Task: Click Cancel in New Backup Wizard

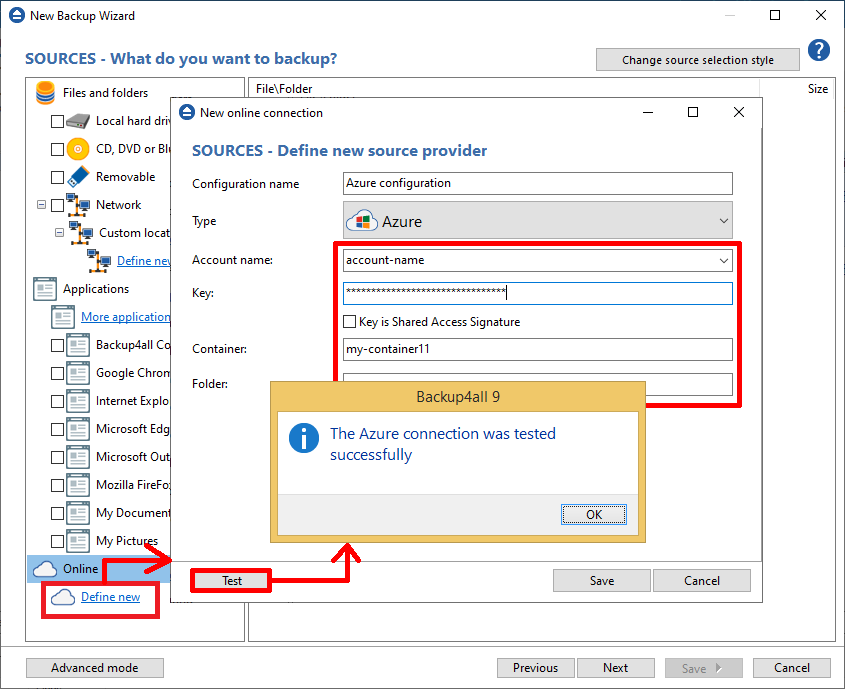Action: pos(792,668)
